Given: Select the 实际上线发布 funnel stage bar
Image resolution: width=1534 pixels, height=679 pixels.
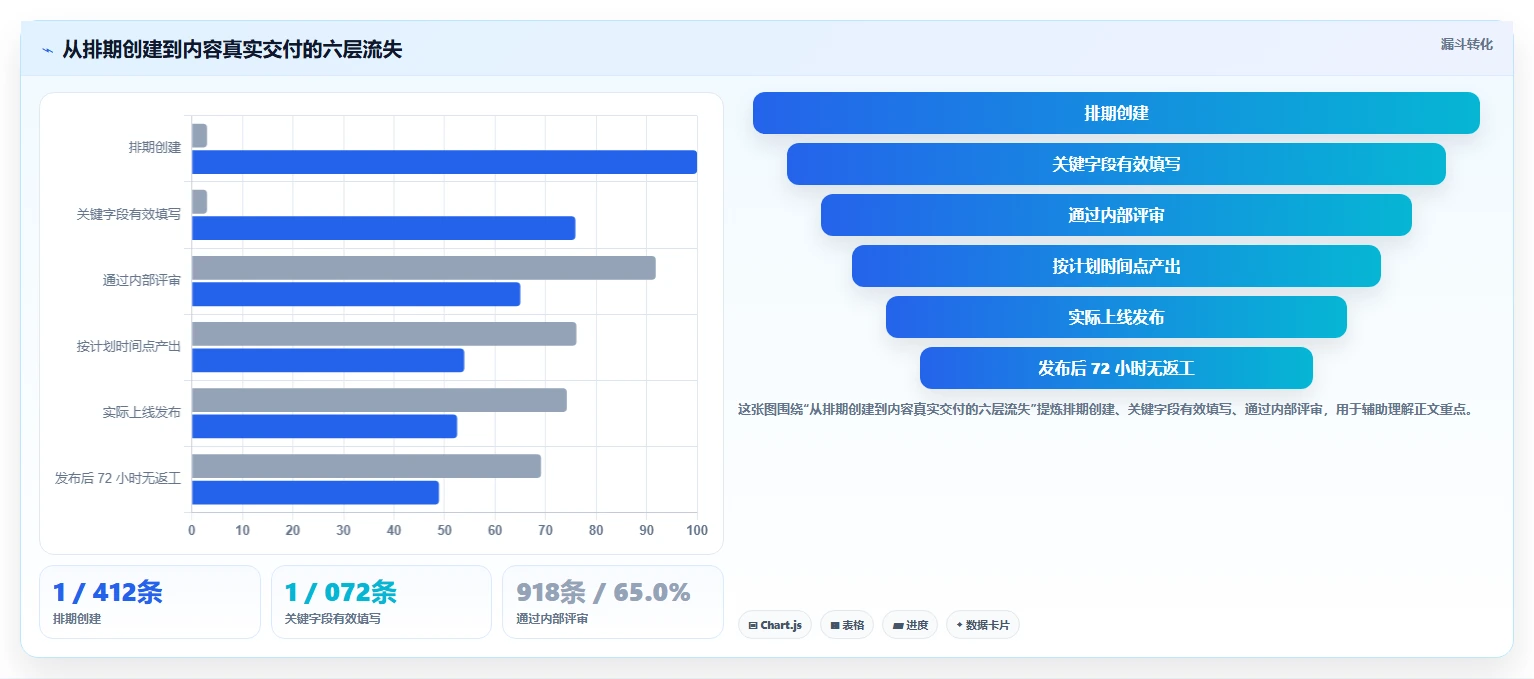Looking at the screenshot, I should pos(1116,317).
